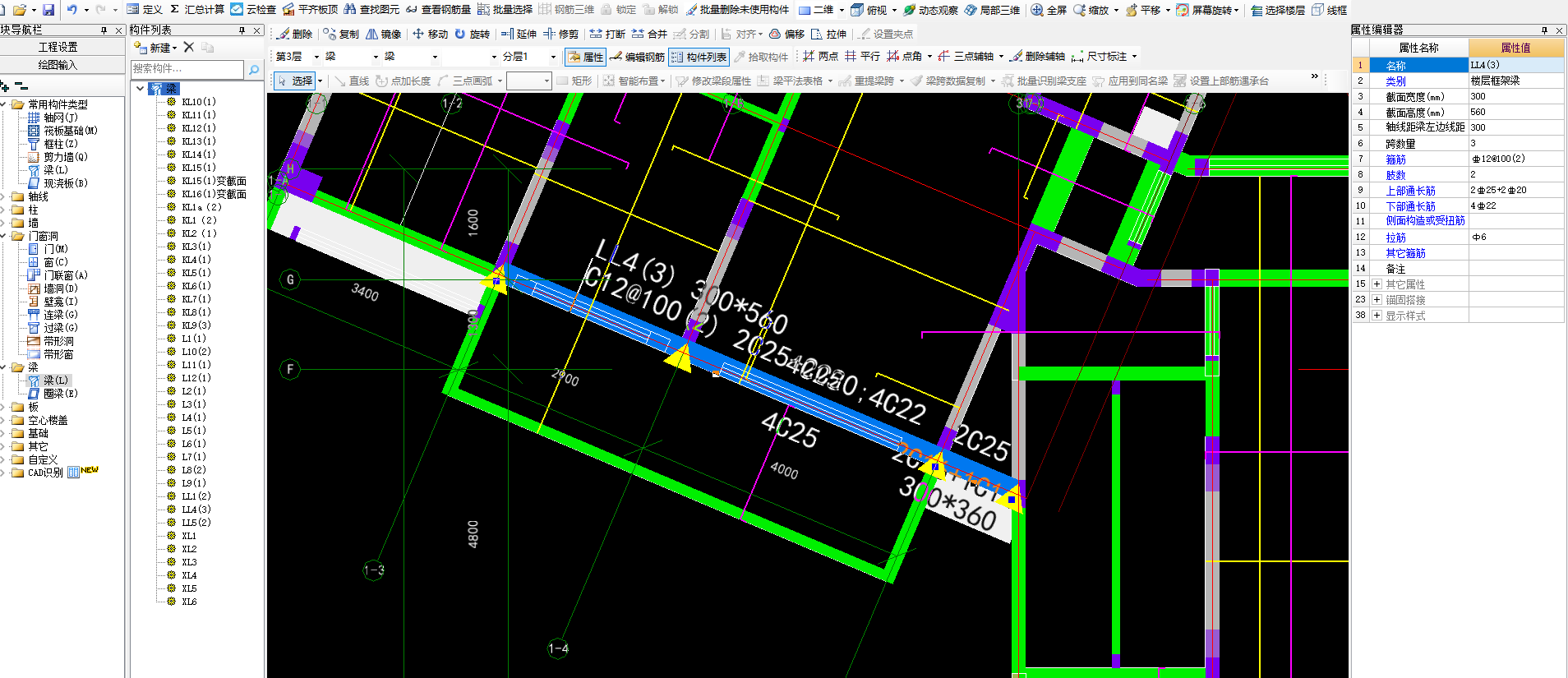Select the 合并 merge tool
Screen dimensions: 1568x678
click(649, 34)
